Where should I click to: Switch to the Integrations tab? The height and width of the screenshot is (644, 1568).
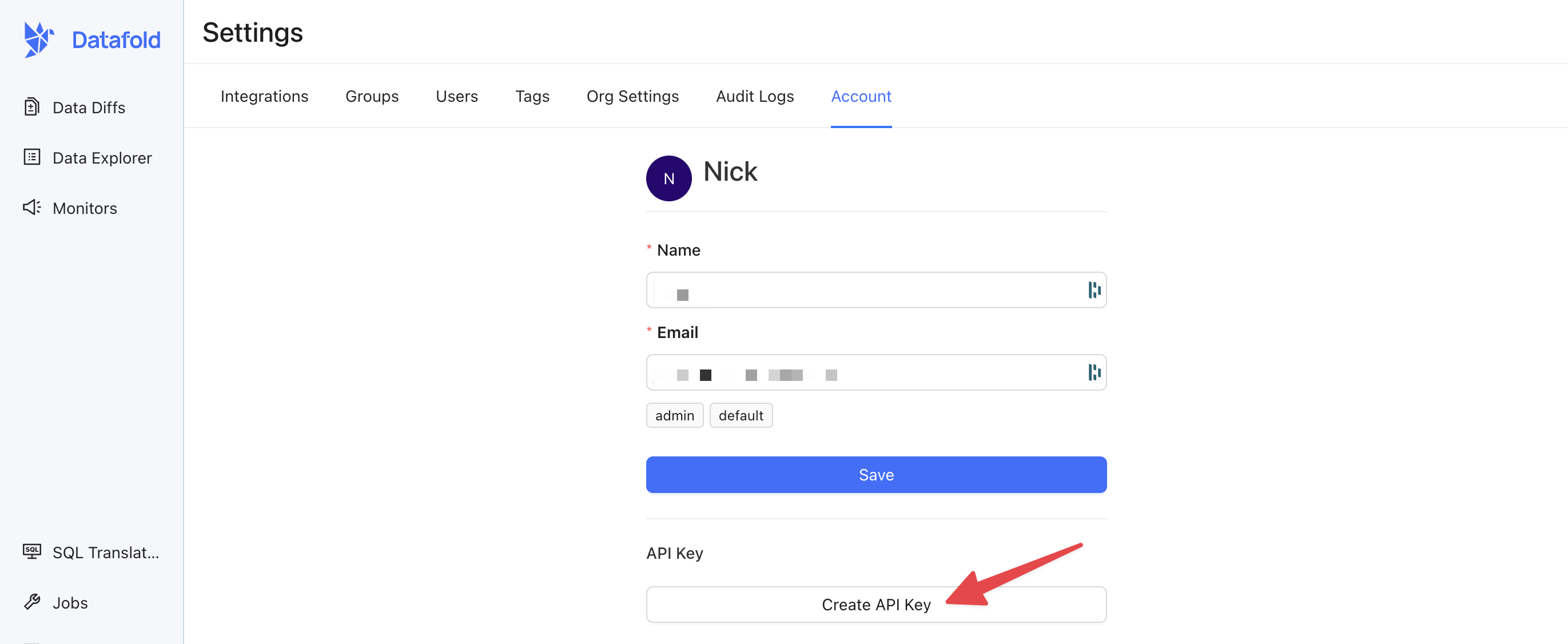click(264, 96)
